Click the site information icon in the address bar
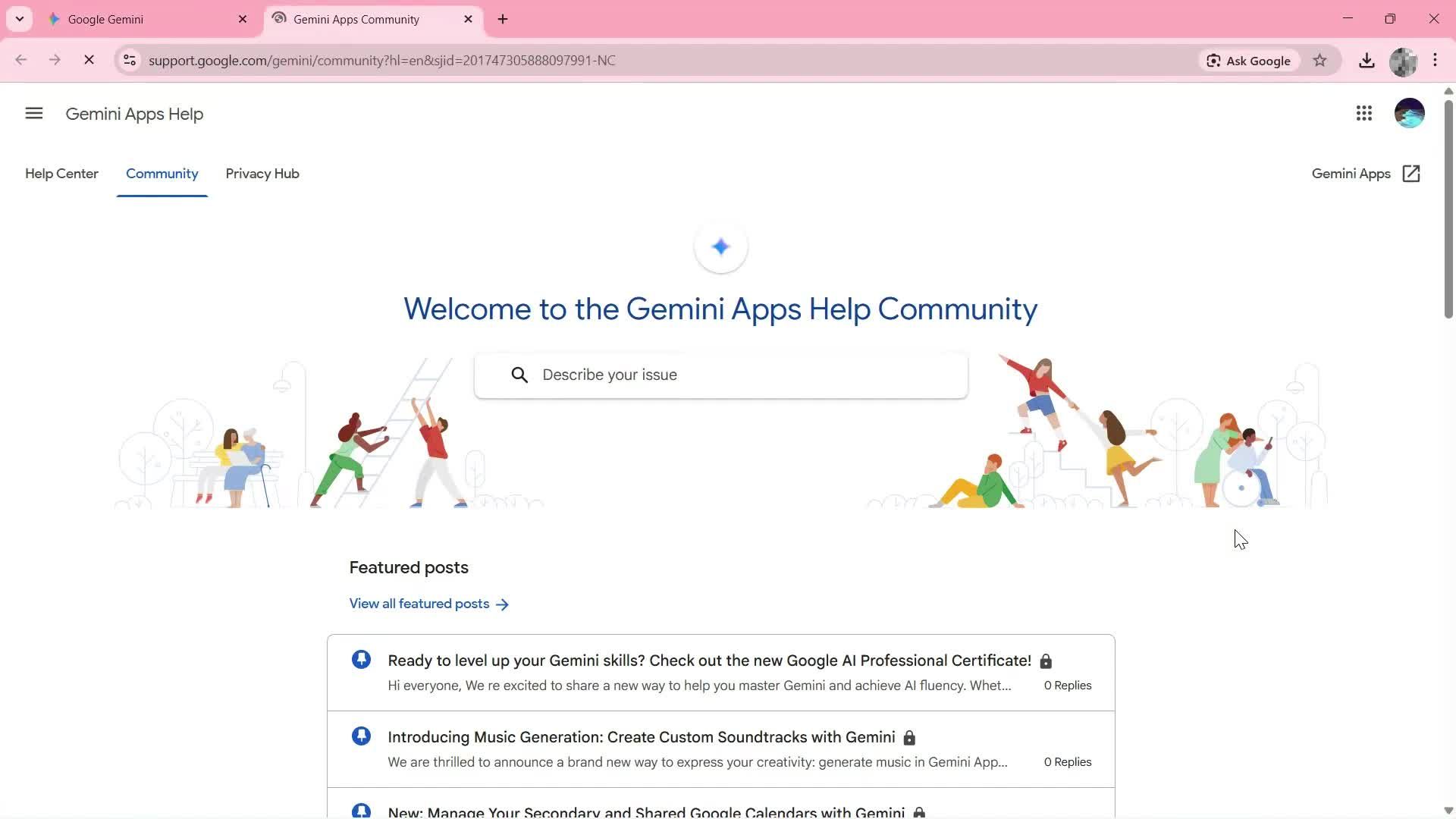Screen dimensions: 1456x819 [x=130, y=60]
